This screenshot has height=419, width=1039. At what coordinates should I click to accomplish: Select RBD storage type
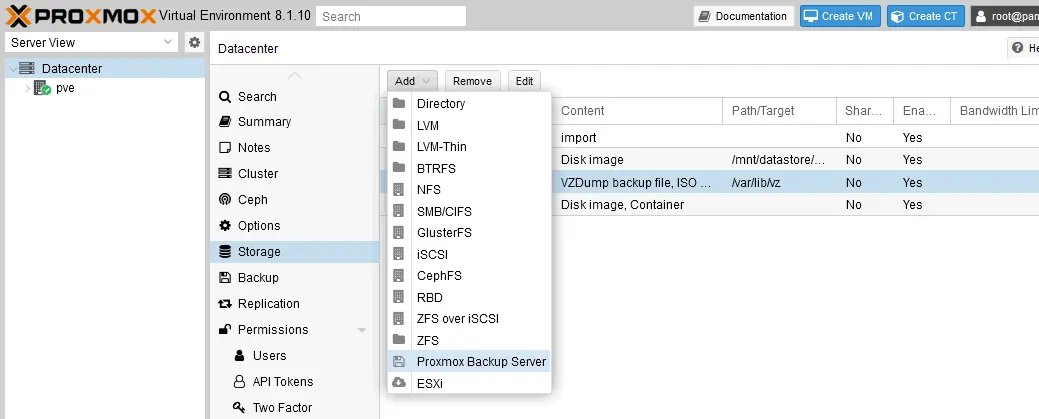(469, 297)
